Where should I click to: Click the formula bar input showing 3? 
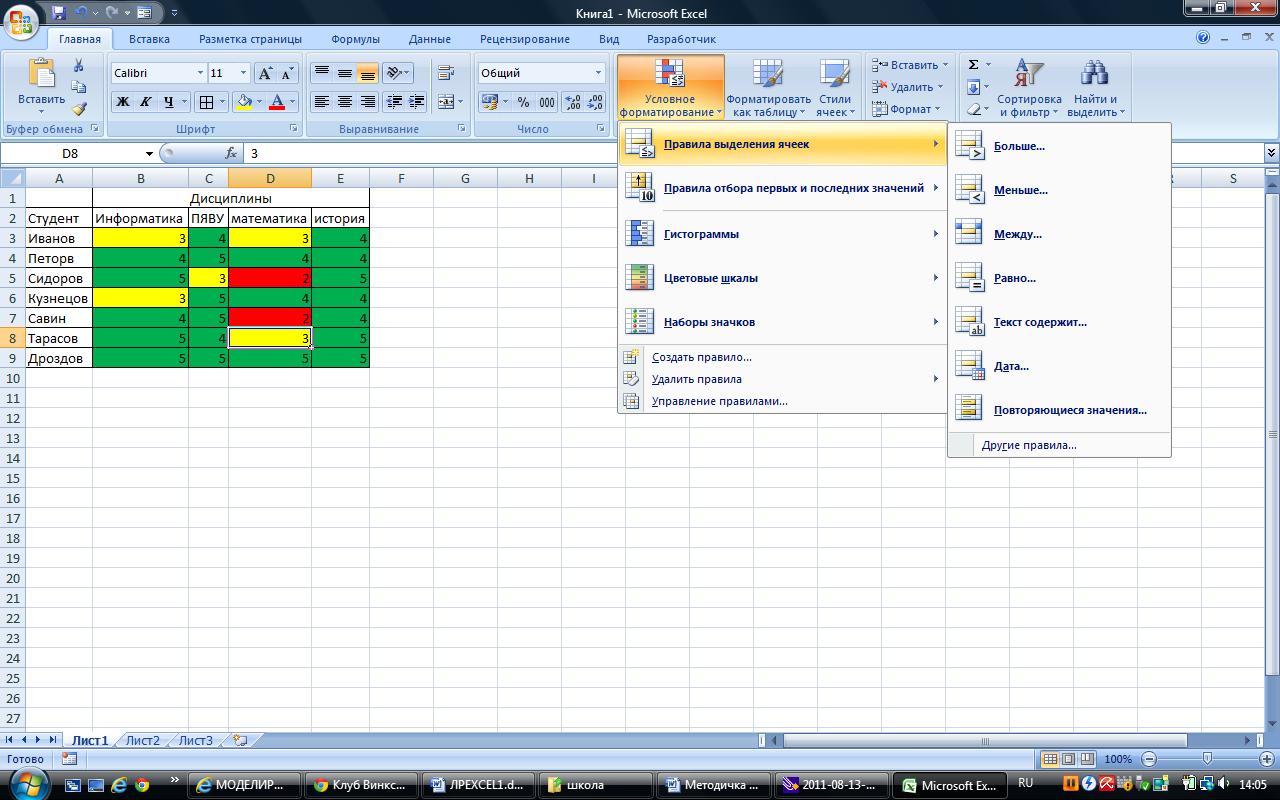(x=754, y=153)
